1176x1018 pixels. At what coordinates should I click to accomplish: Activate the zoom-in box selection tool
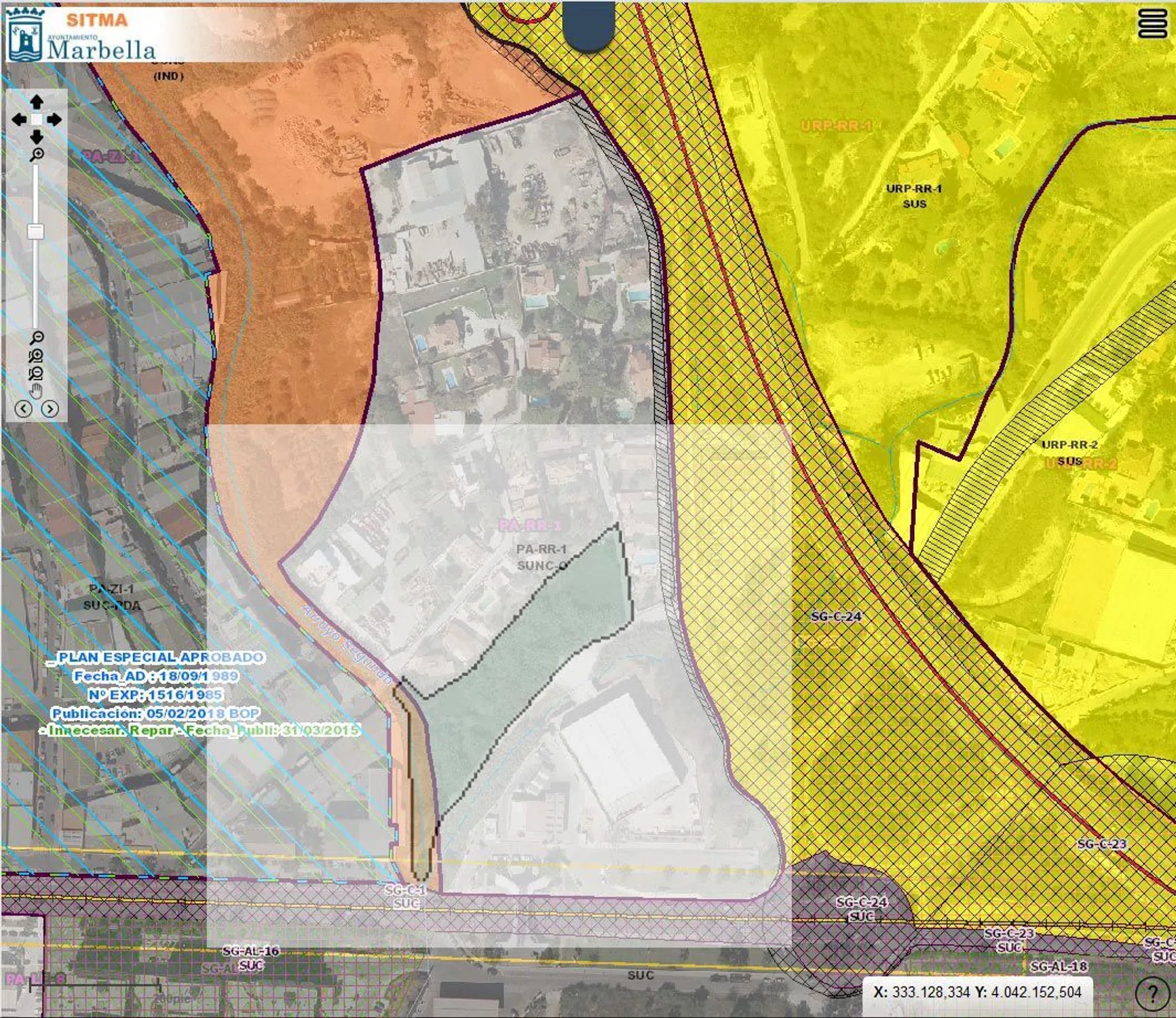click(x=37, y=356)
